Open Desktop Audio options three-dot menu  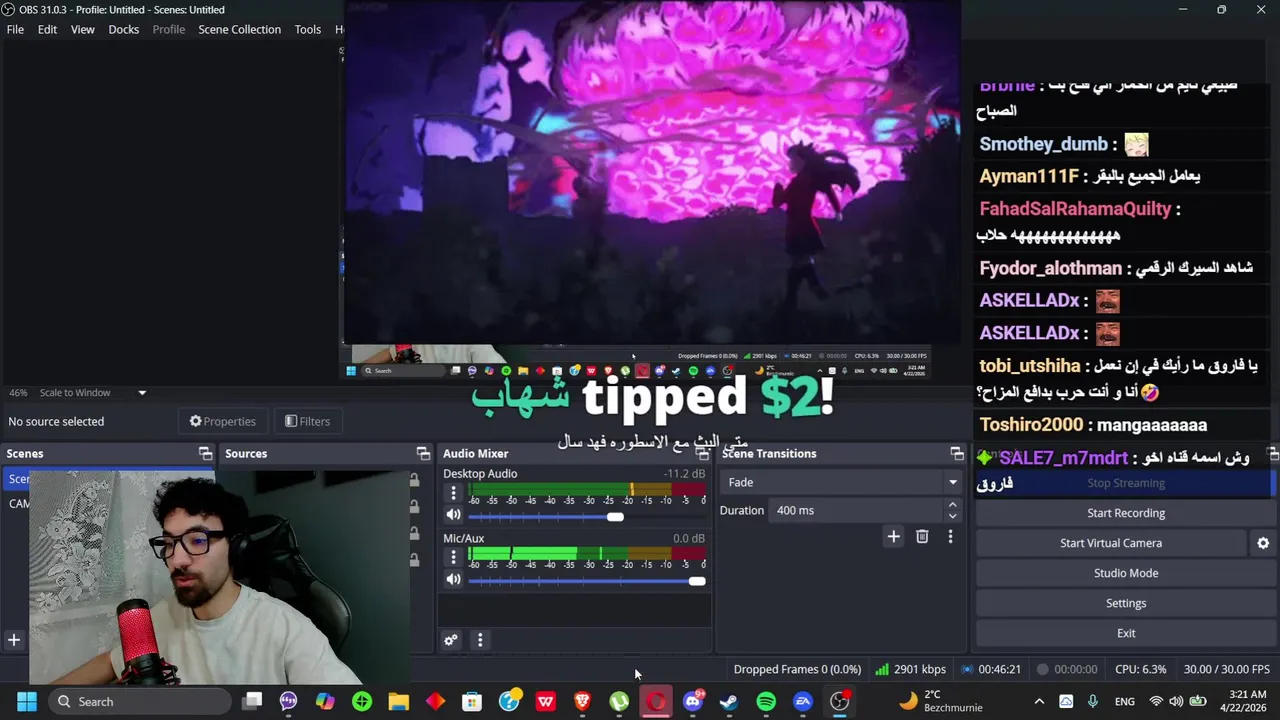click(453, 493)
